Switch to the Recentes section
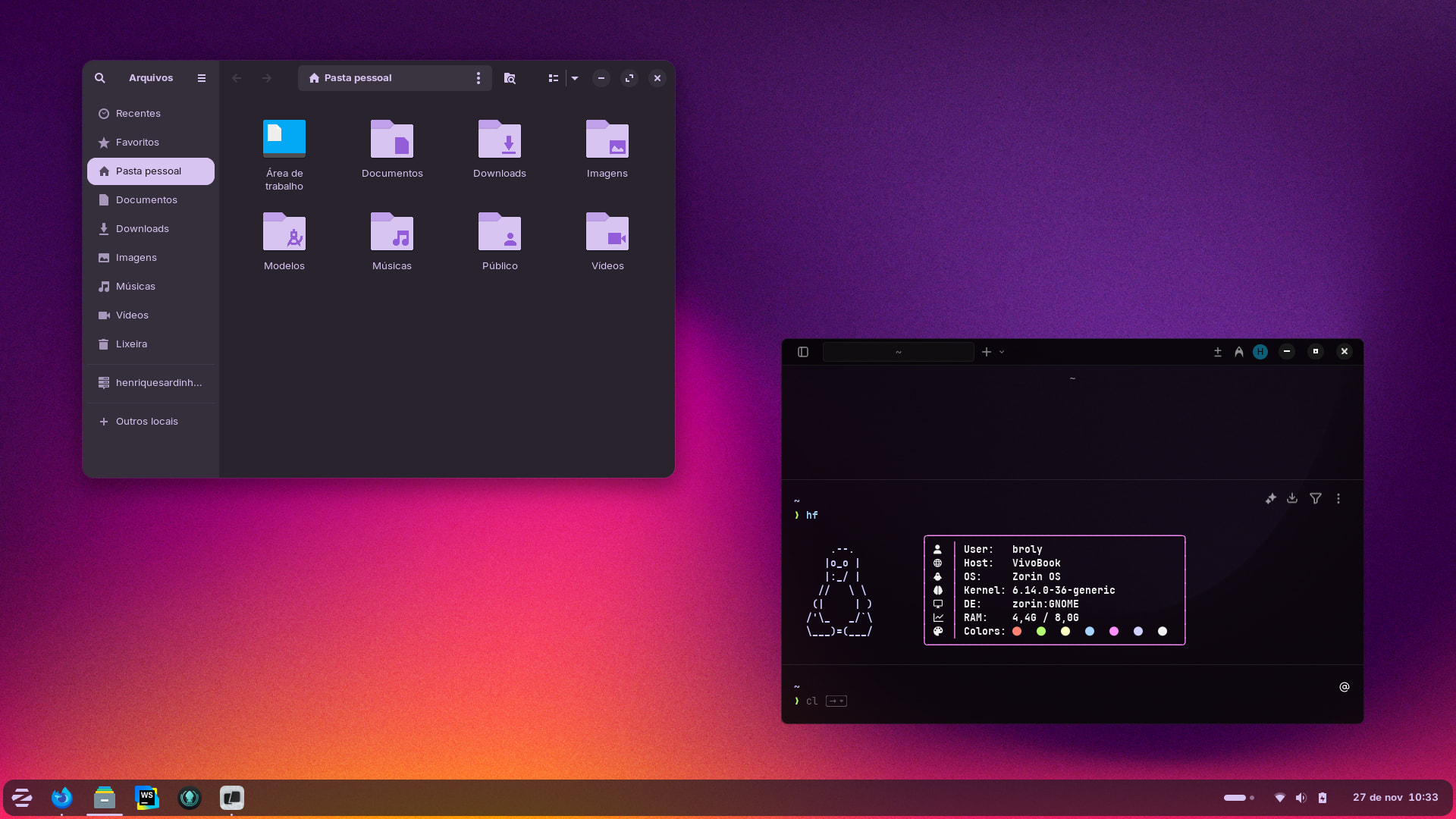Viewport: 1456px width, 819px height. [138, 113]
